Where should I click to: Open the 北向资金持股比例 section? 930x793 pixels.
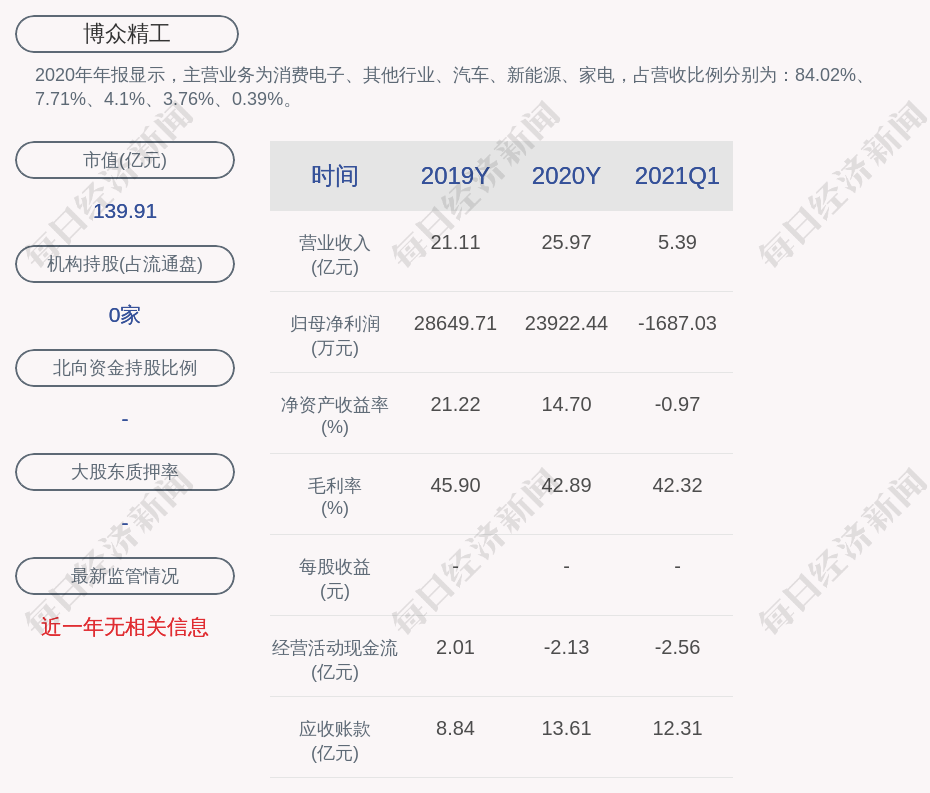[124, 368]
